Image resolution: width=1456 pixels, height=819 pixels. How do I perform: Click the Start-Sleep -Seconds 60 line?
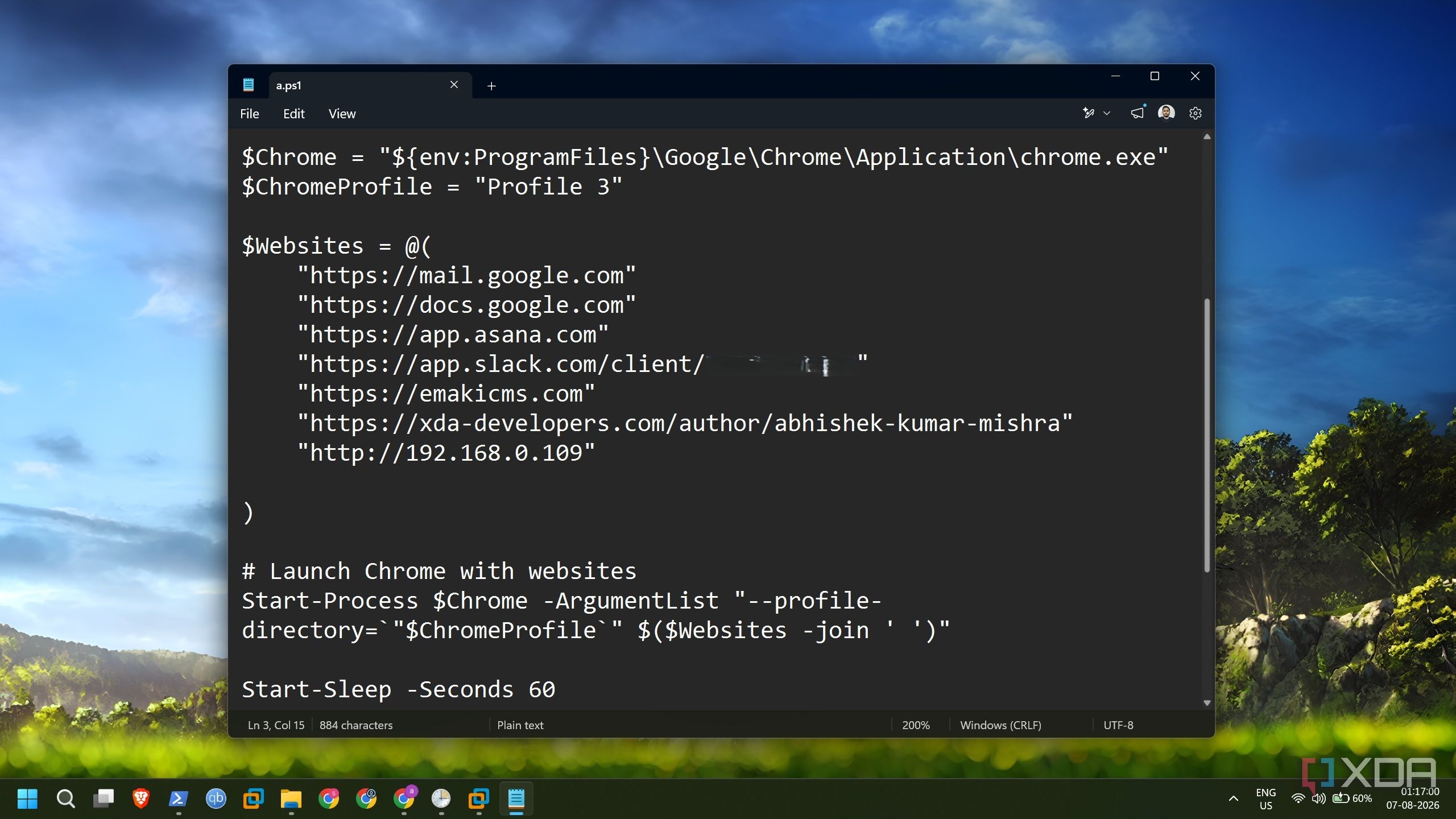(x=398, y=690)
